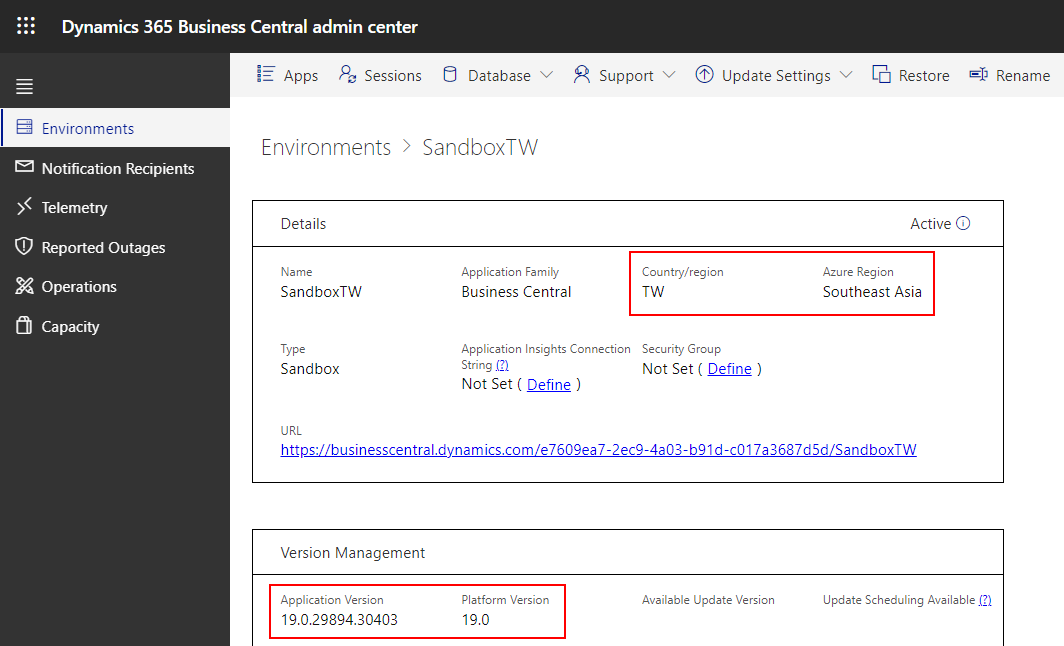Image resolution: width=1064 pixels, height=646 pixels.
Task: Open Update Scheduling Available help link
Action: [985, 599]
